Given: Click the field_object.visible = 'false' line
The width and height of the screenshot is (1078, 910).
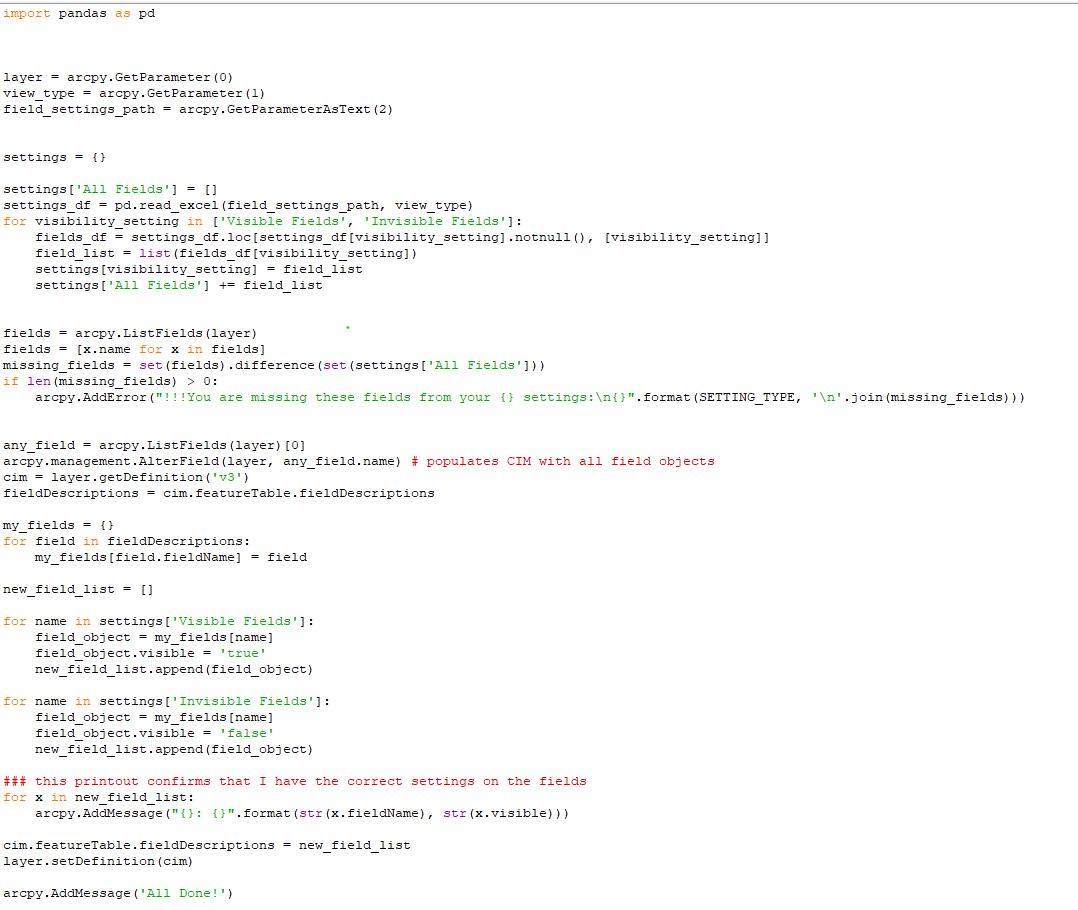Looking at the screenshot, I should (155, 733).
